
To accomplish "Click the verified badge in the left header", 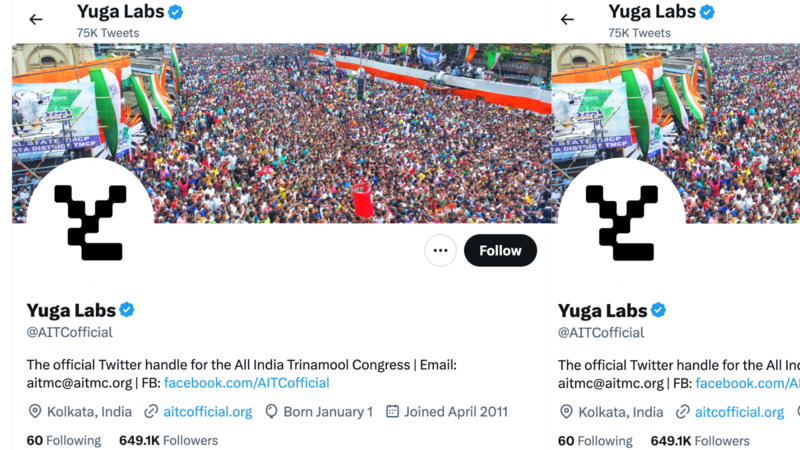I will coord(176,12).
